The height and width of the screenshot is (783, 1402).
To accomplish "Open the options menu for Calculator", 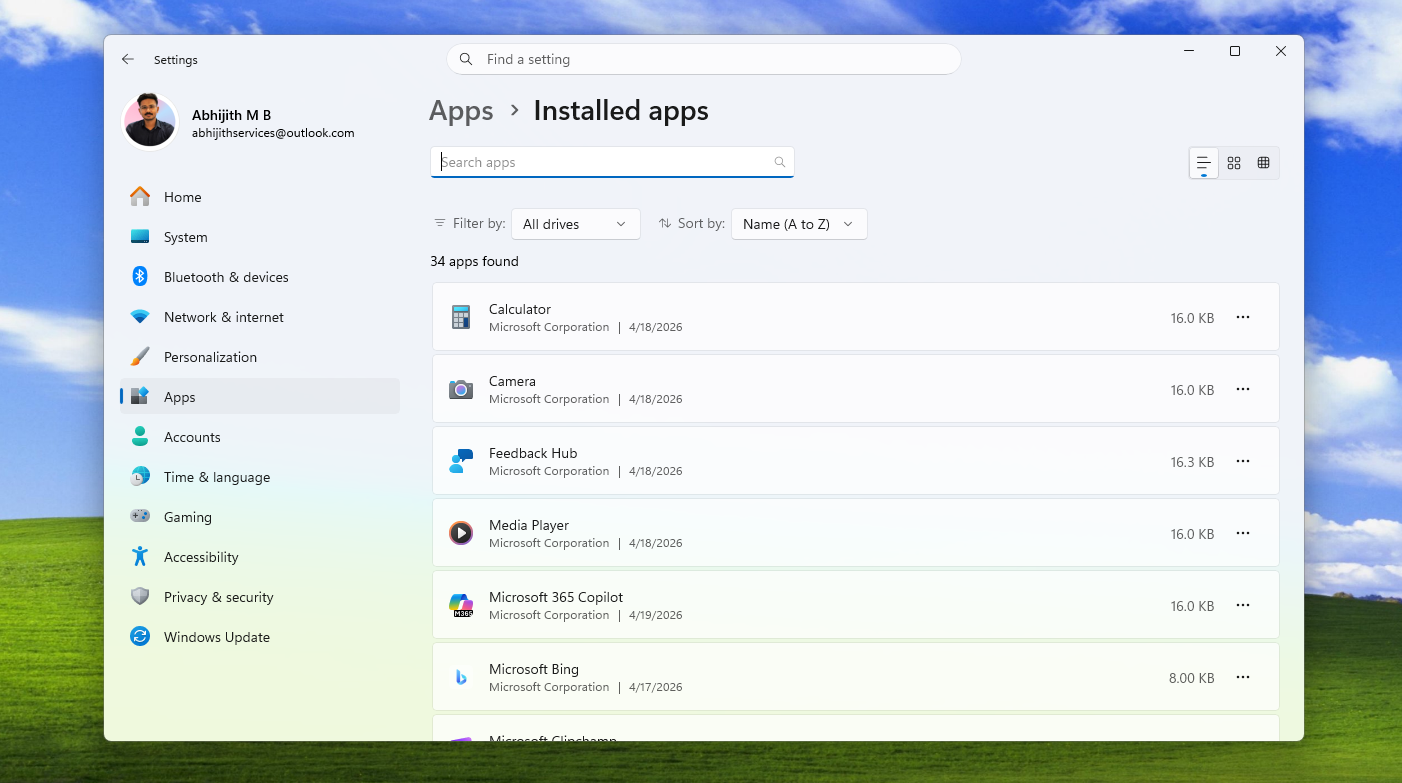I will coord(1242,317).
